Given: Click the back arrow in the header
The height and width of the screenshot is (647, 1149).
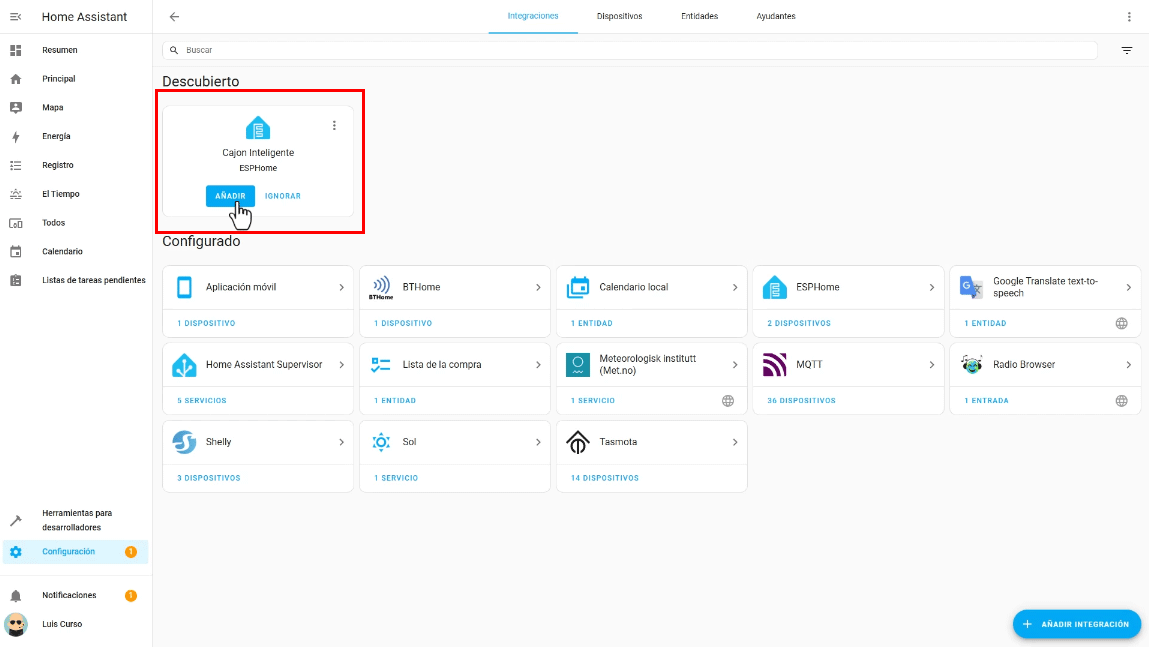Looking at the screenshot, I should tap(175, 17).
